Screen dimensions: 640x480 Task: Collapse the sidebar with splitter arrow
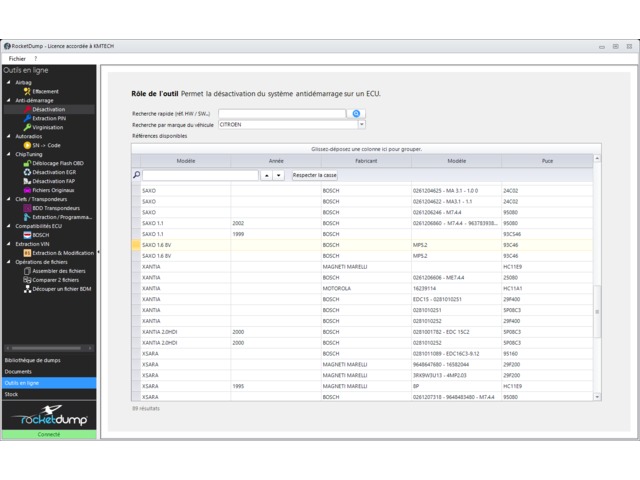[98, 252]
